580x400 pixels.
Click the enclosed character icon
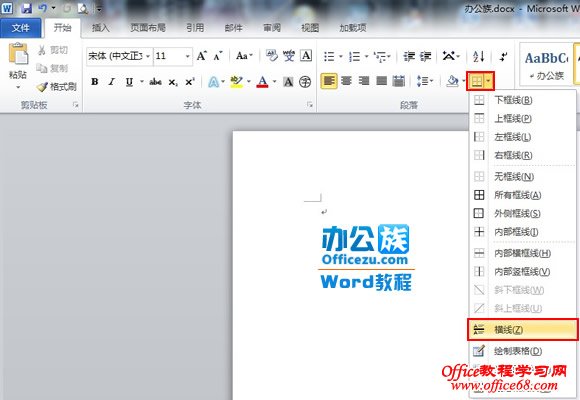(x=305, y=82)
